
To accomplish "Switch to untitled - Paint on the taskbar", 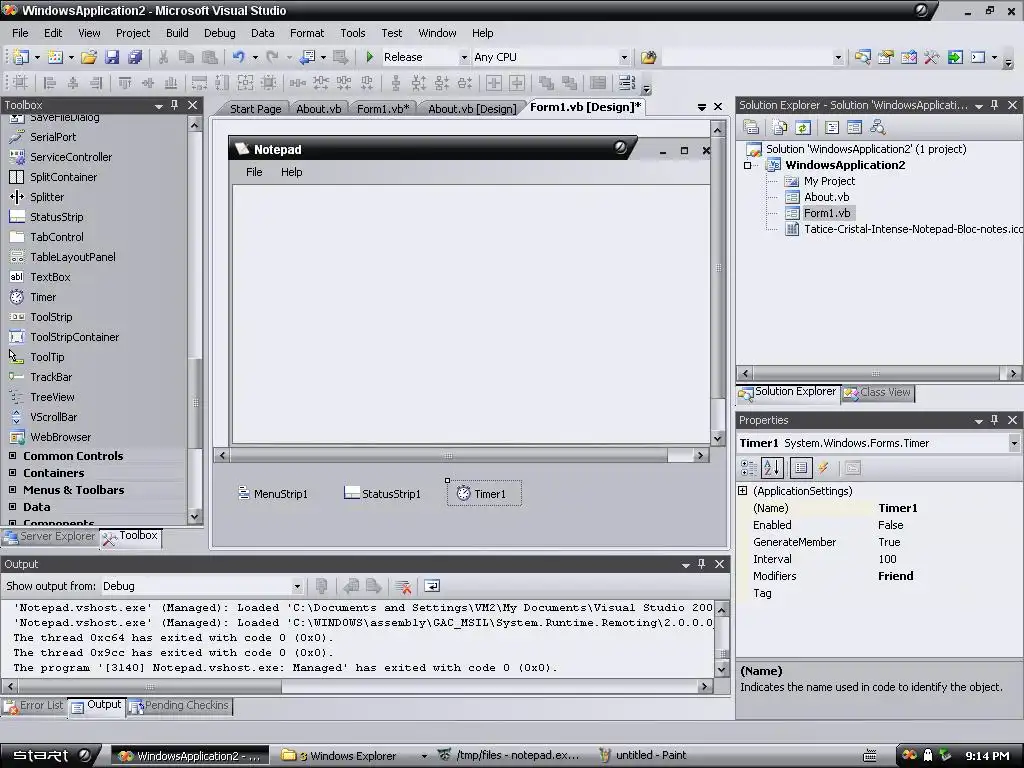I will [643, 756].
